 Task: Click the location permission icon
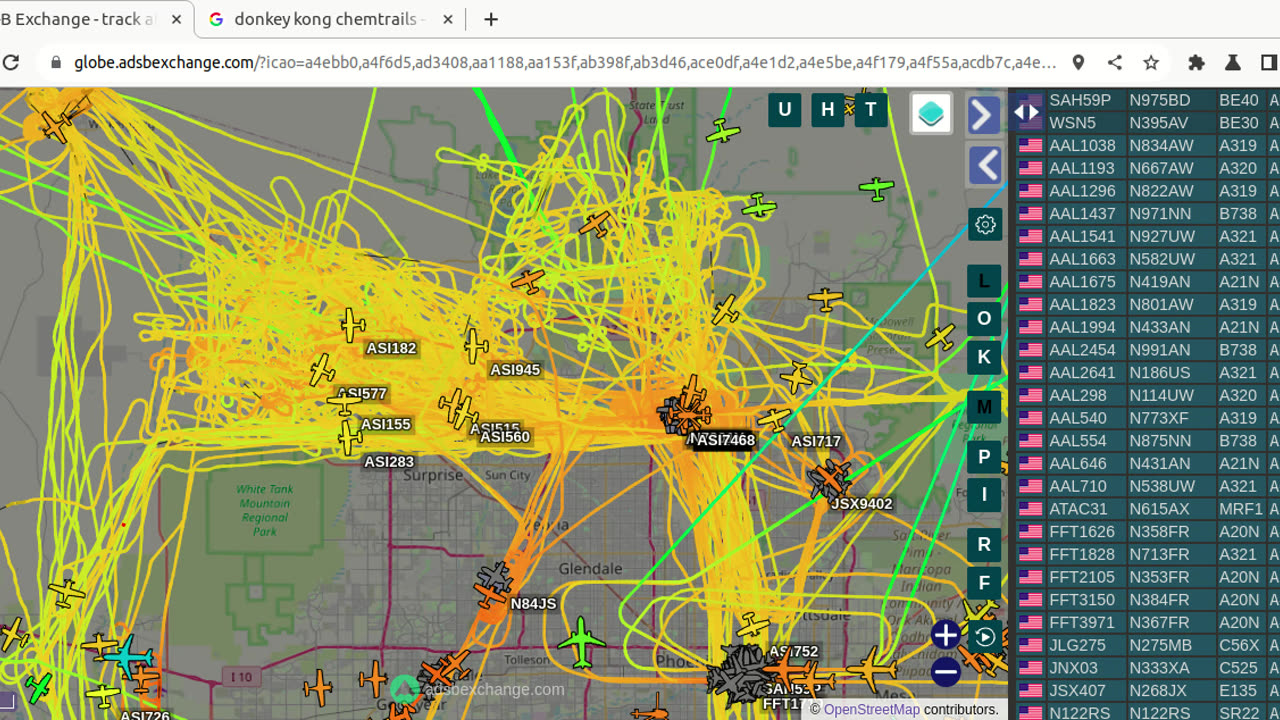pos(1078,62)
